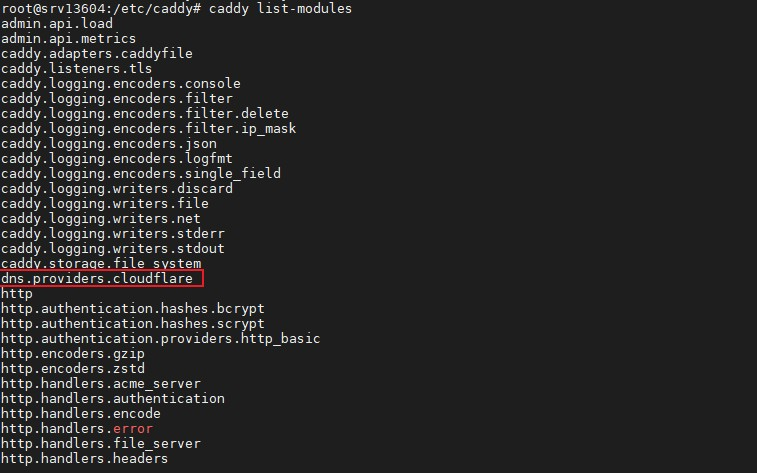
Task: Click http.authentication.hashes.bcrypt line
Action: [x=133, y=308]
